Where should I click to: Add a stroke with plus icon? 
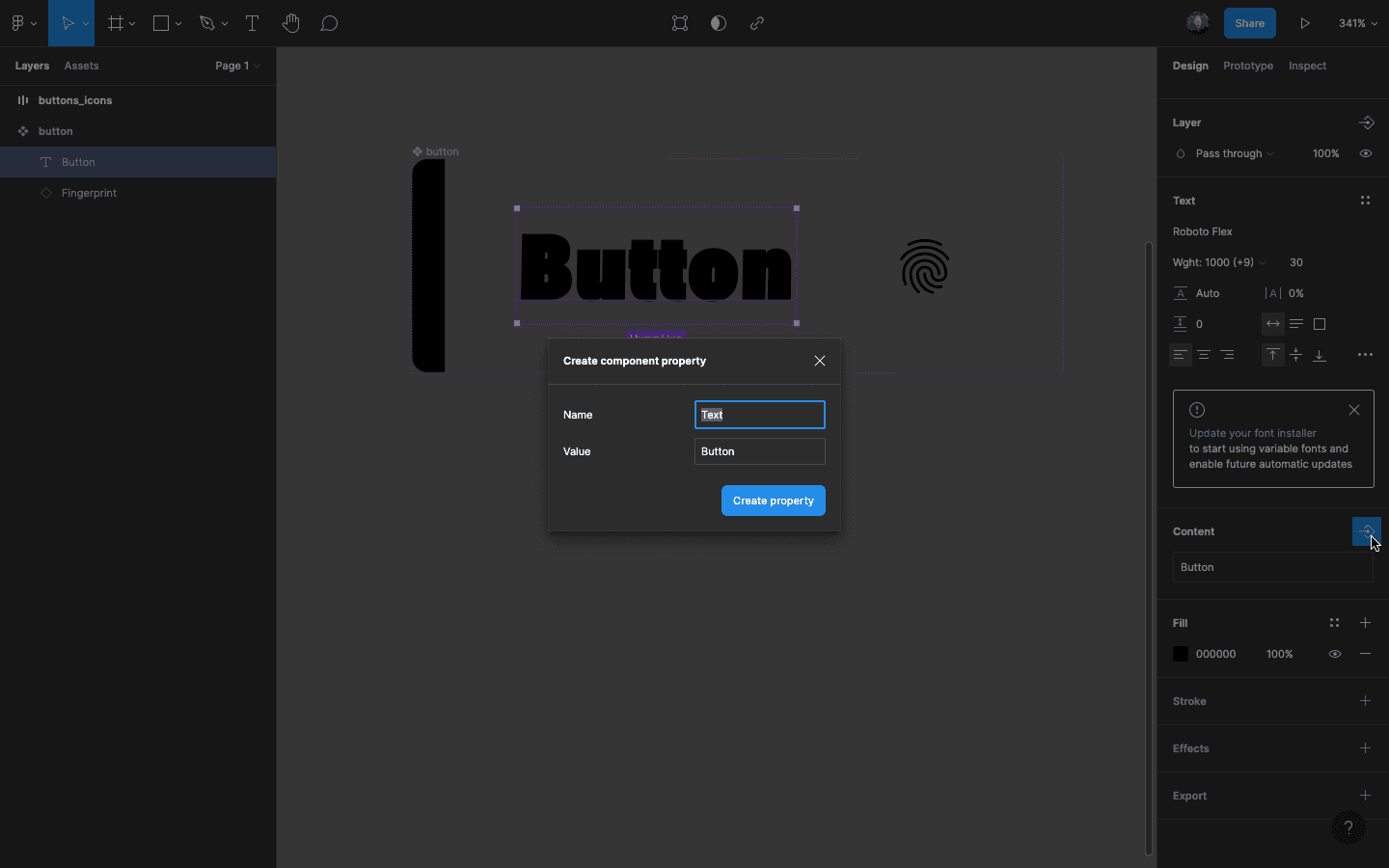1365,701
